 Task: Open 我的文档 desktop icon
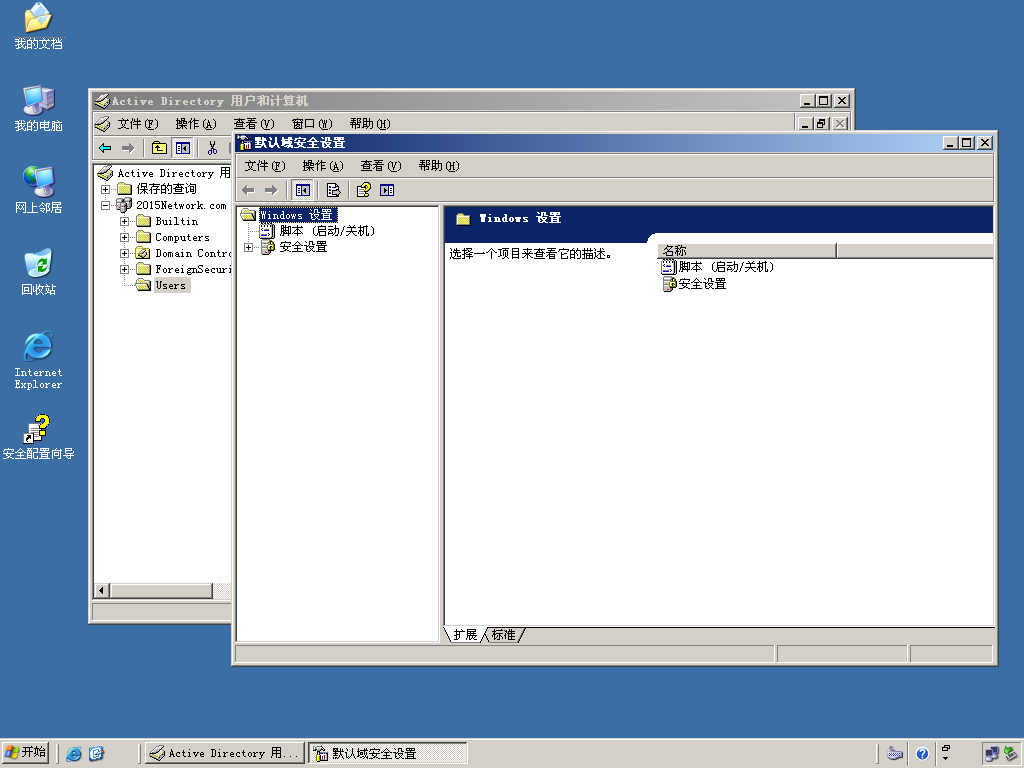coord(38,26)
